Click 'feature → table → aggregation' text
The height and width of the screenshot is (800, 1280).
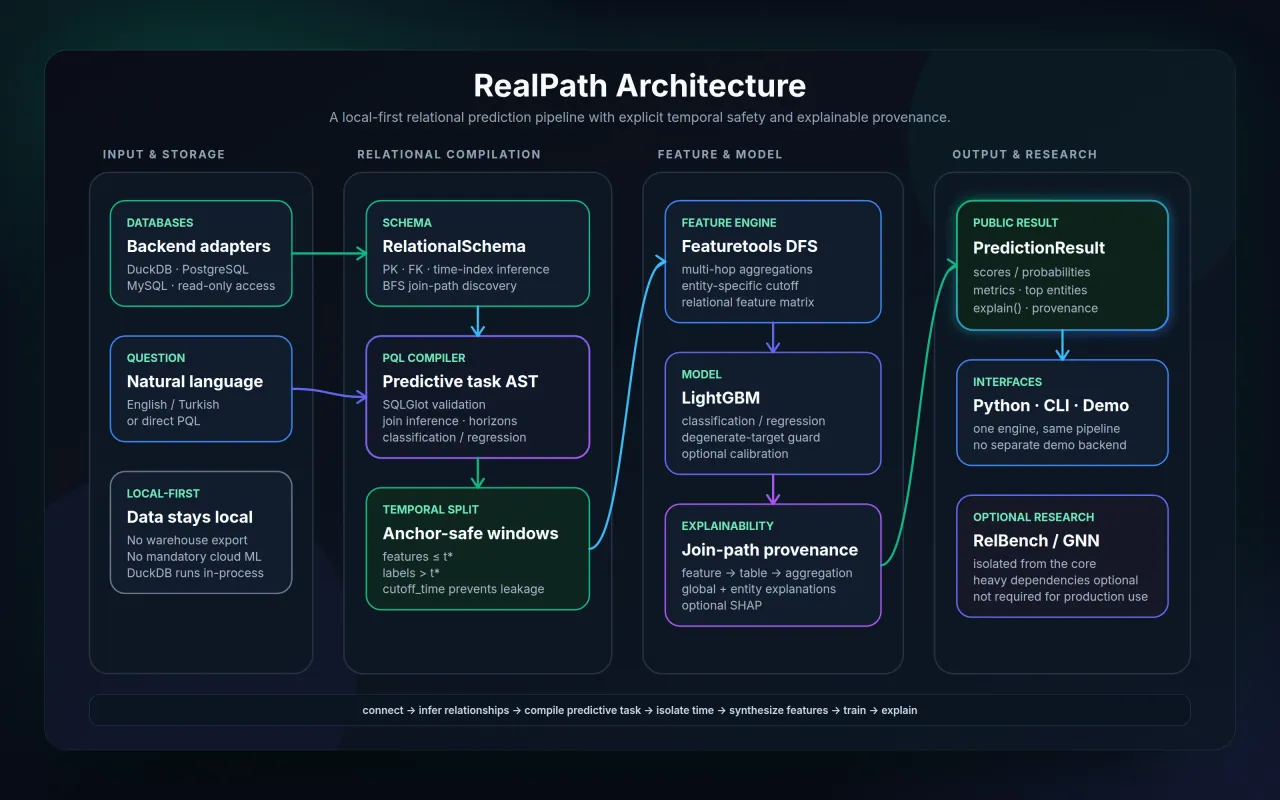(767, 573)
